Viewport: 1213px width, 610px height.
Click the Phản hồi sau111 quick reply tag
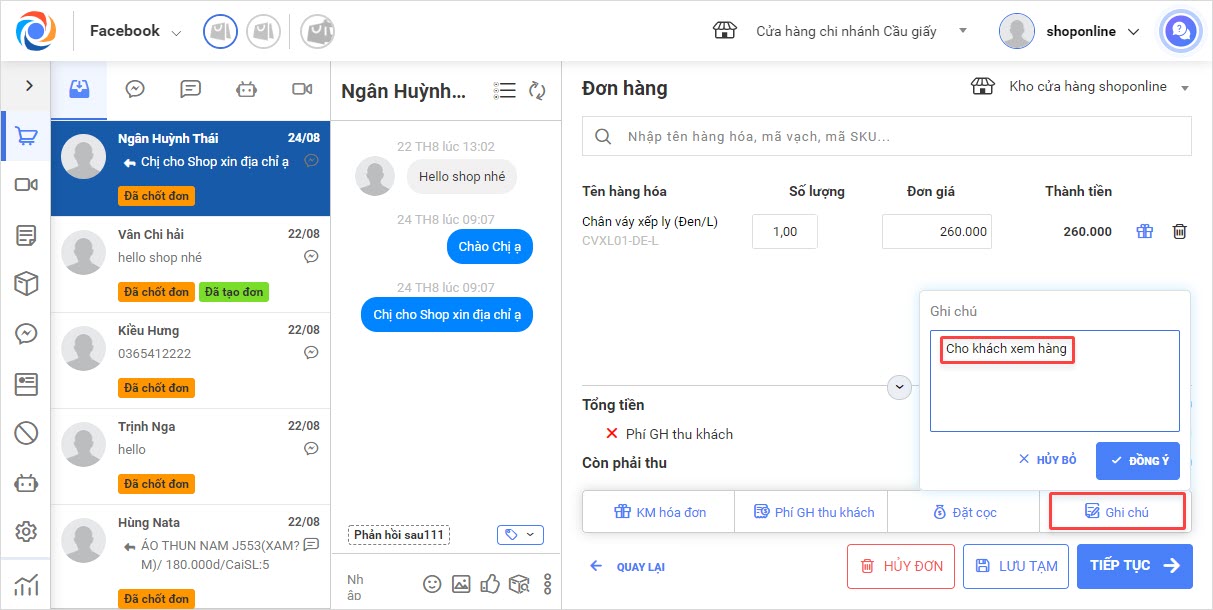[x=399, y=535]
